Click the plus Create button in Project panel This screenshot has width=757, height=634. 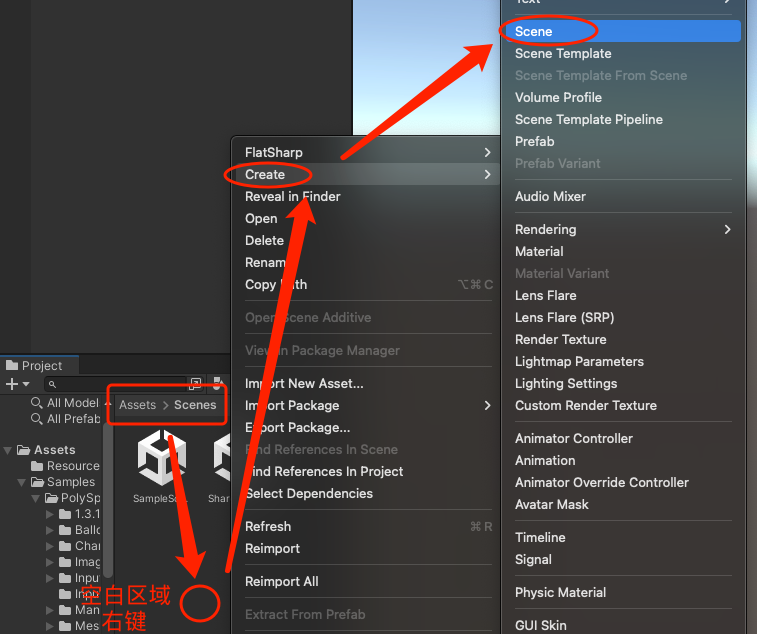(12, 384)
